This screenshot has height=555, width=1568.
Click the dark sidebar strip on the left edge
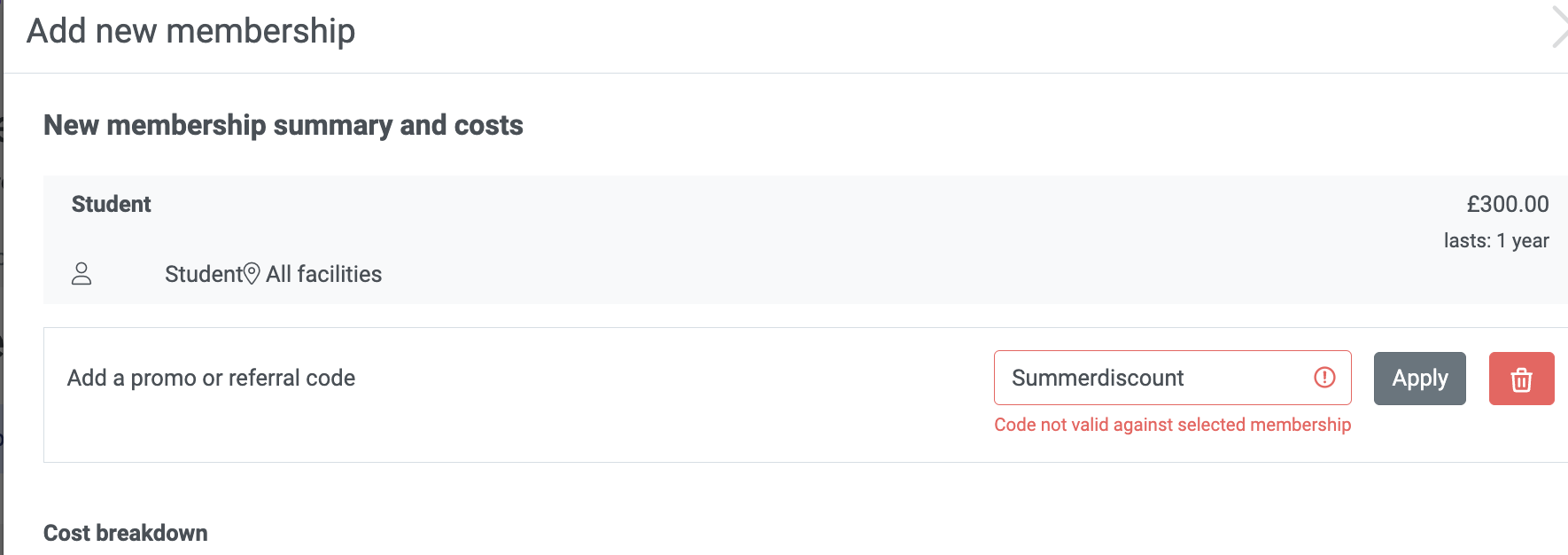click(x=2, y=277)
